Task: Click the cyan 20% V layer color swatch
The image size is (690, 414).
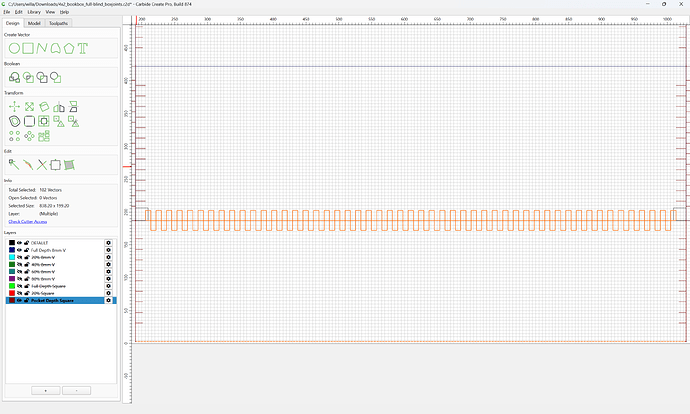Action: point(12,257)
